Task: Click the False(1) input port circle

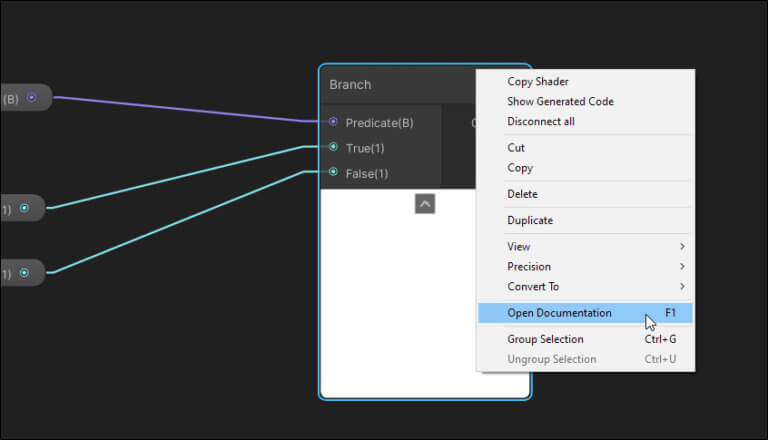Action: tap(333, 172)
